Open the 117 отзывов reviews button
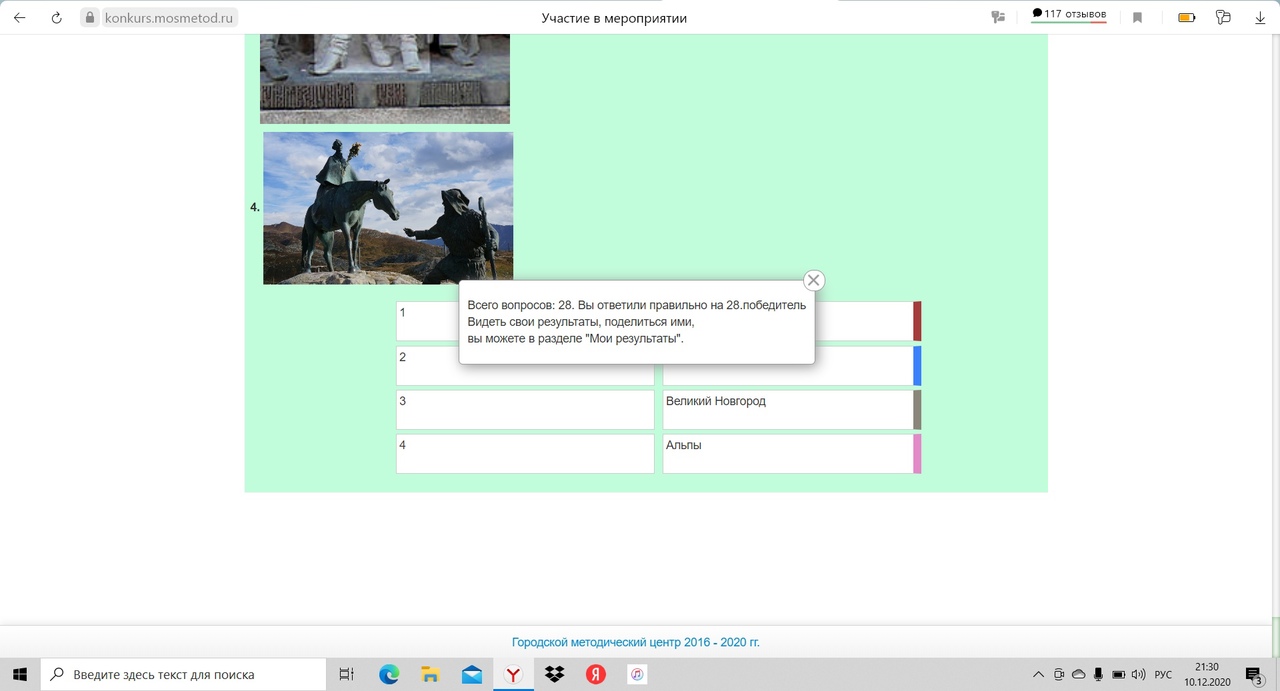 1069,14
